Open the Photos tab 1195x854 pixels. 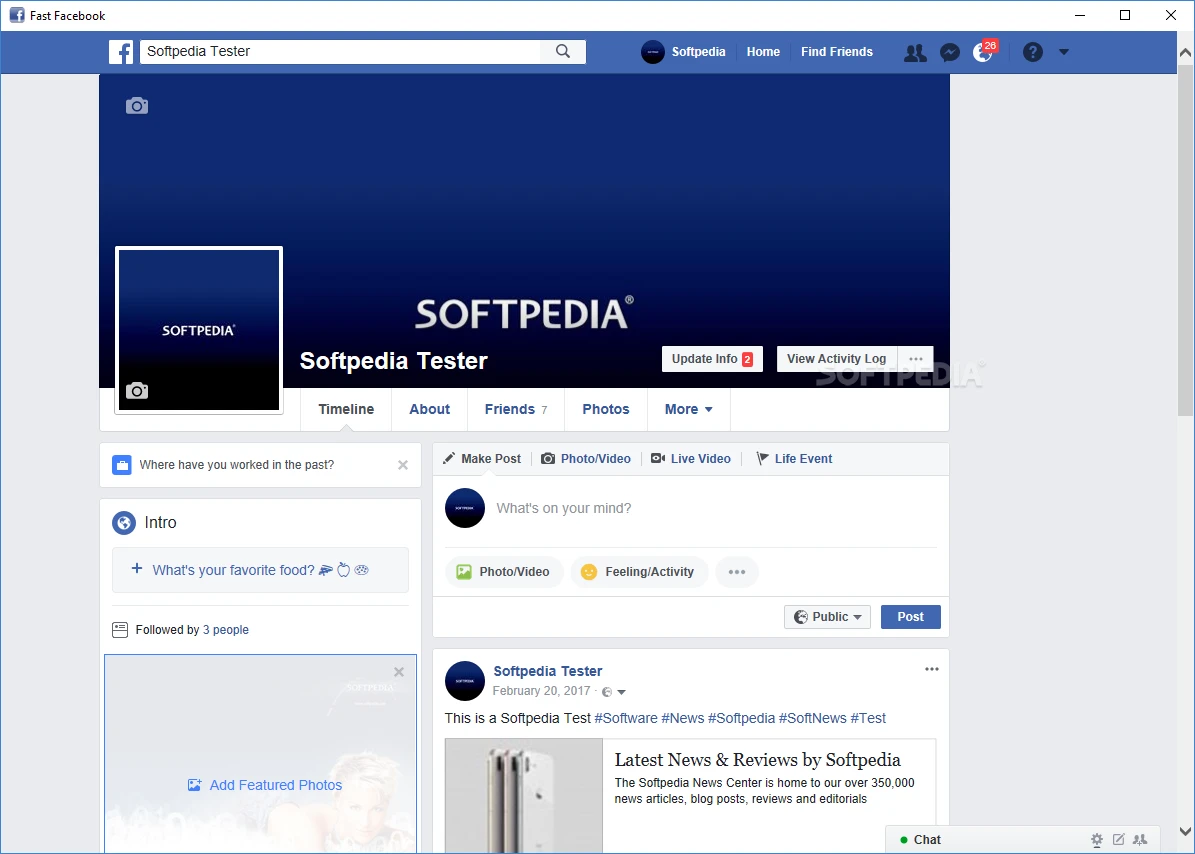coord(606,409)
